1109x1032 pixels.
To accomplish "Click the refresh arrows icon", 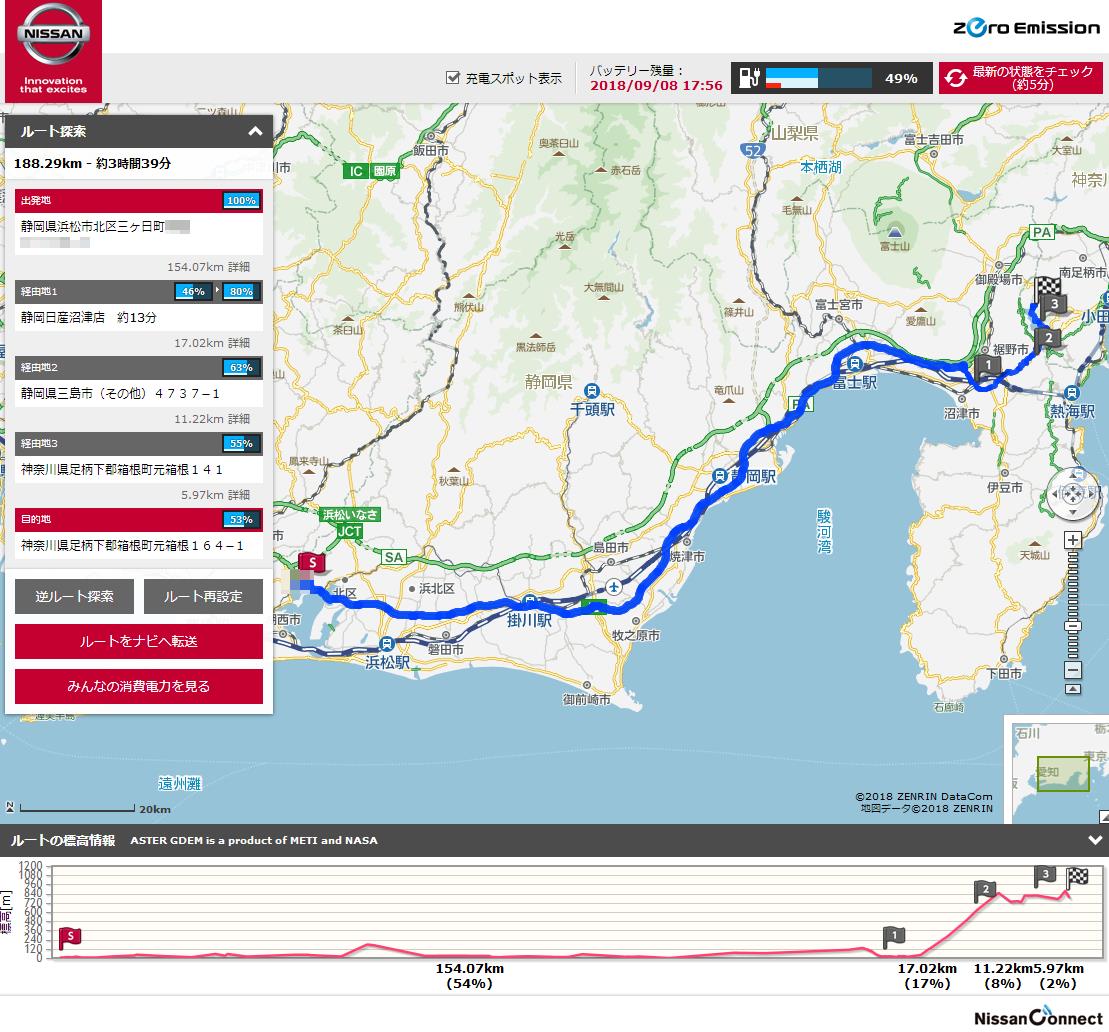I will (x=956, y=78).
